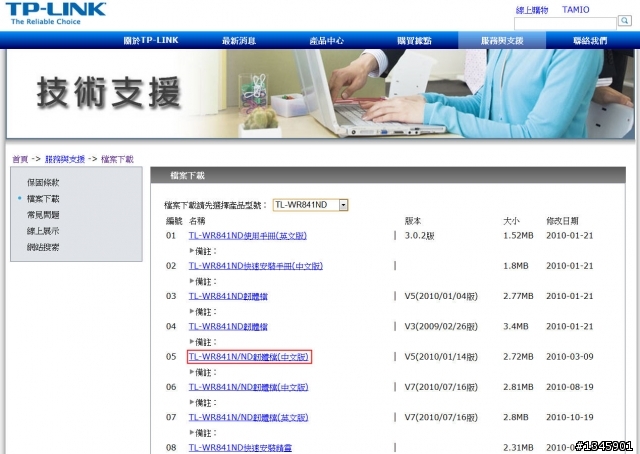Download item 03 TL-WR841ND firmware V5
Image resolution: width=640 pixels, height=454 pixels.
pos(228,296)
